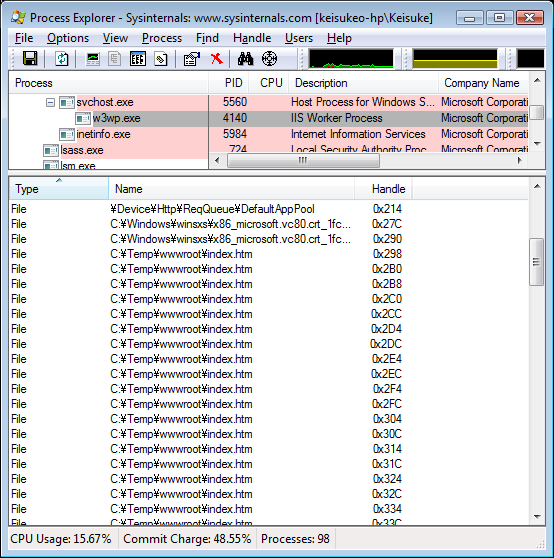Click Commit Charge 48.55% in status bar
Image resolution: width=554 pixels, height=558 pixels.
tap(187, 539)
